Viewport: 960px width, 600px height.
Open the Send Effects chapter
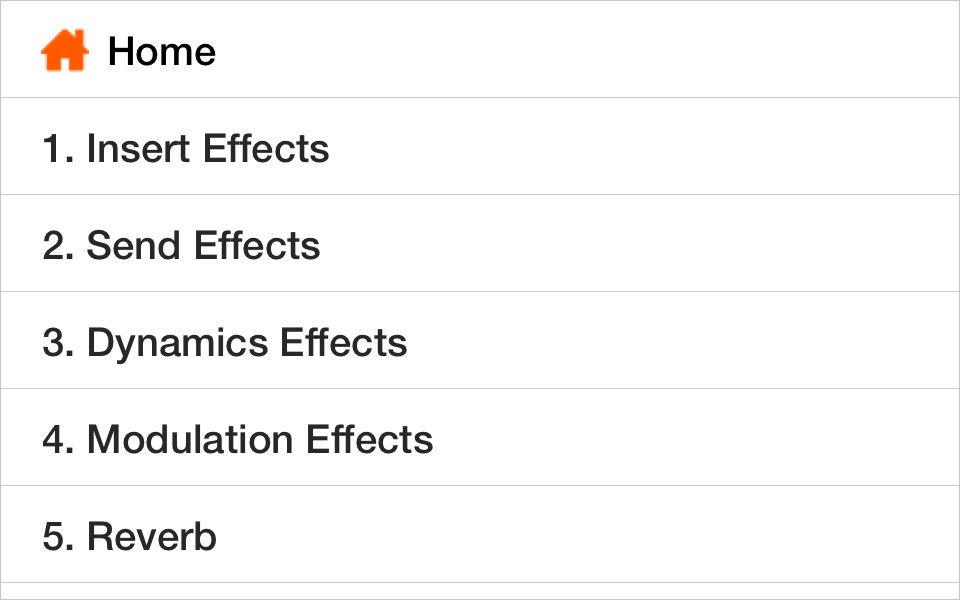pyautogui.click(x=181, y=245)
